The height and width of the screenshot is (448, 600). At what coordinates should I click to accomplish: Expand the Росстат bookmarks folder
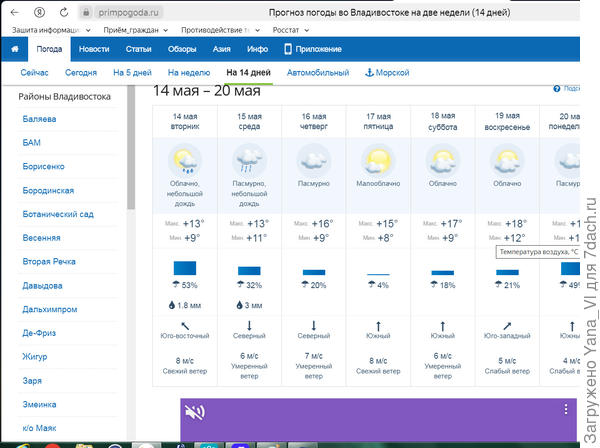[292, 30]
